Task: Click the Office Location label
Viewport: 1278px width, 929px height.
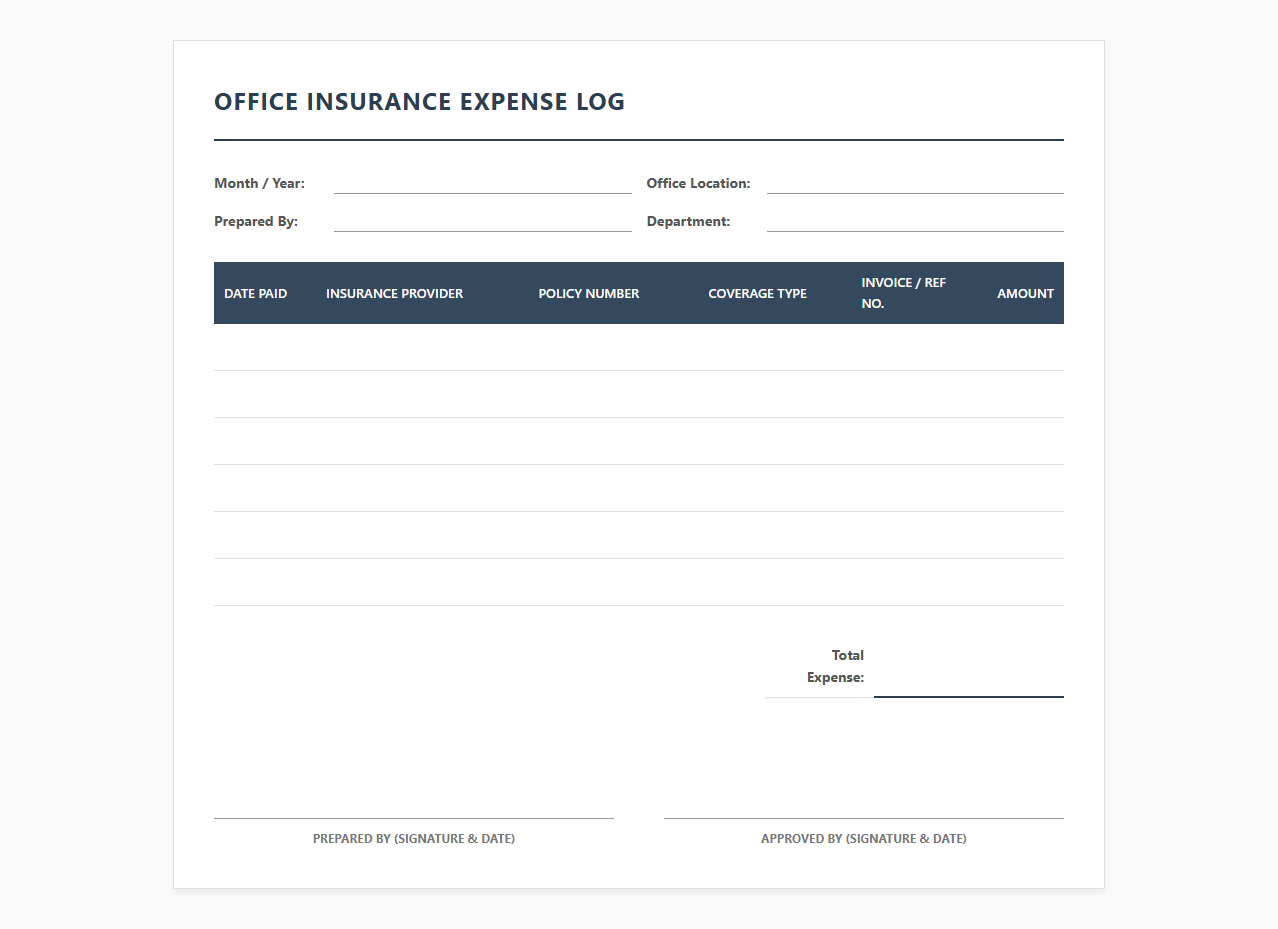Action: tap(699, 183)
